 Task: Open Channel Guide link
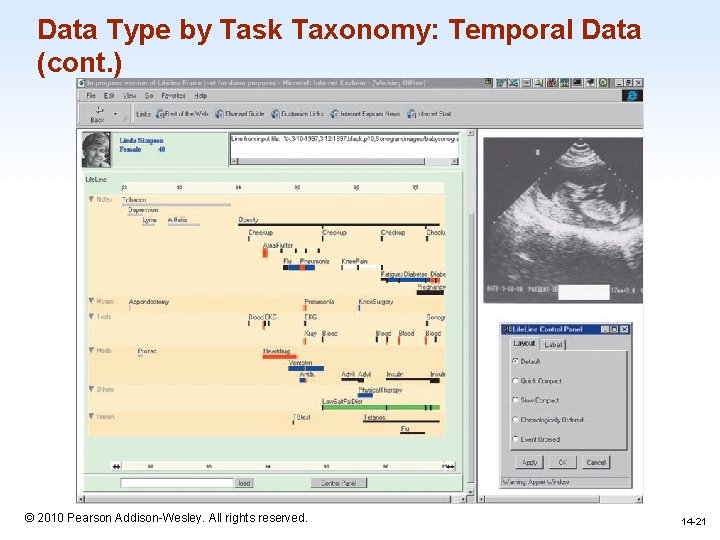pyautogui.click(x=240, y=114)
